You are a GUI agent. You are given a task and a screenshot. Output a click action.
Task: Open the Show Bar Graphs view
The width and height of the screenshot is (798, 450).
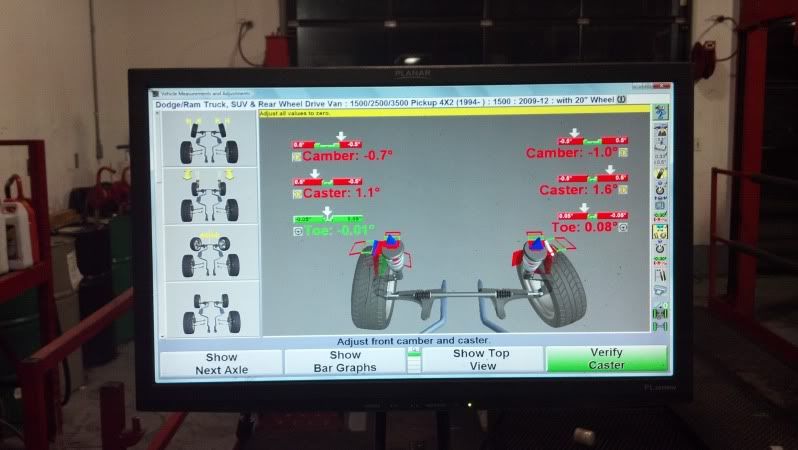click(x=345, y=361)
